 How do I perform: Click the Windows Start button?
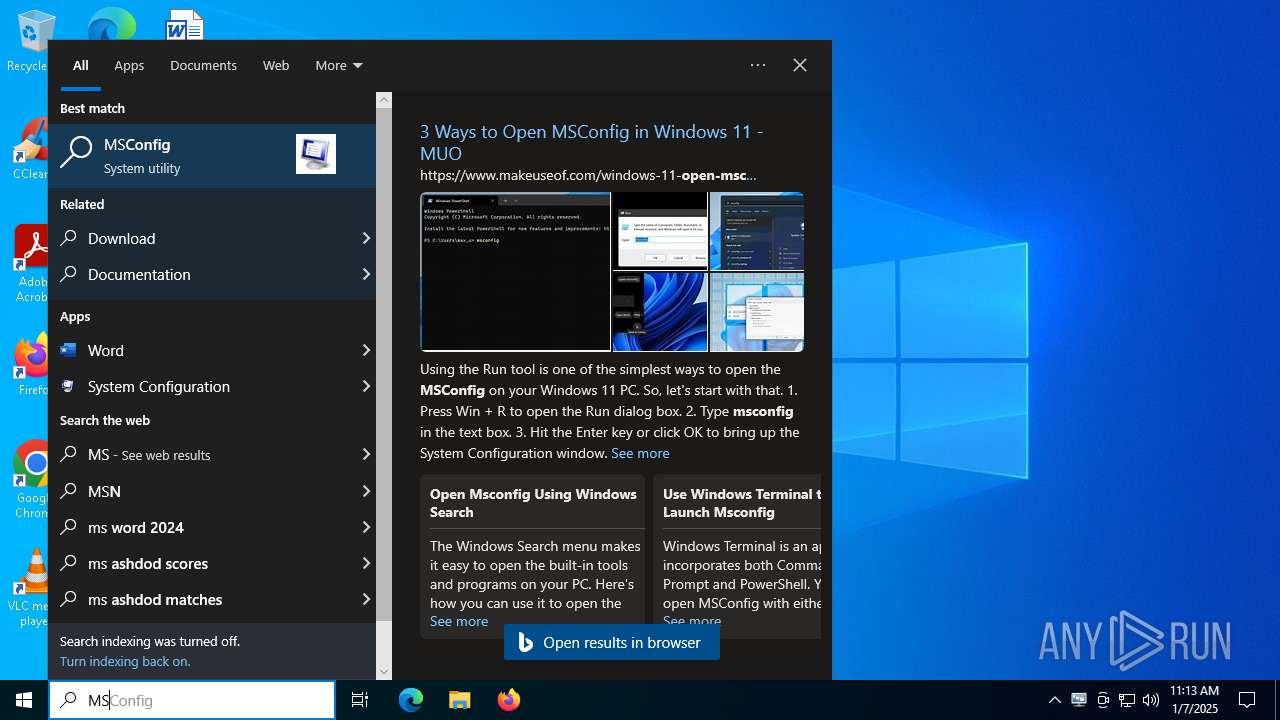tap(24, 700)
